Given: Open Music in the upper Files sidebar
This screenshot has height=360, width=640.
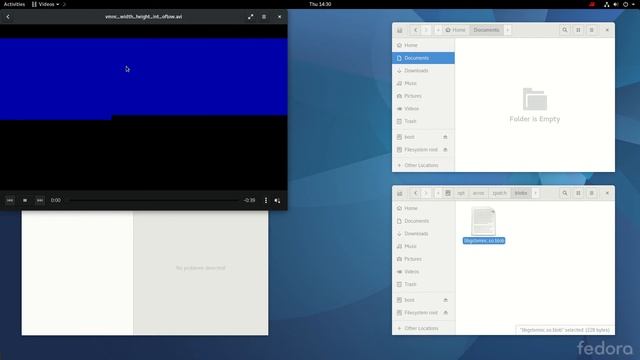Looking at the screenshot, I should pos(423,83).
